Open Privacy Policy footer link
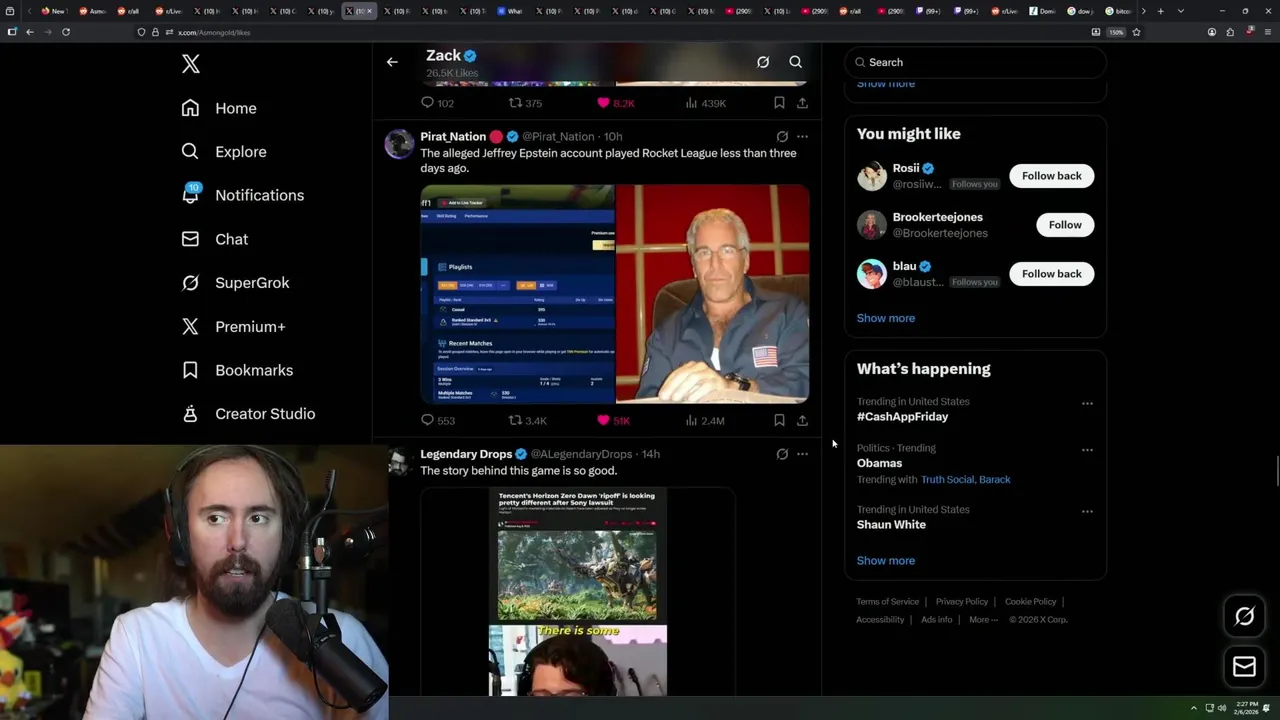 (x=962, y=602)
